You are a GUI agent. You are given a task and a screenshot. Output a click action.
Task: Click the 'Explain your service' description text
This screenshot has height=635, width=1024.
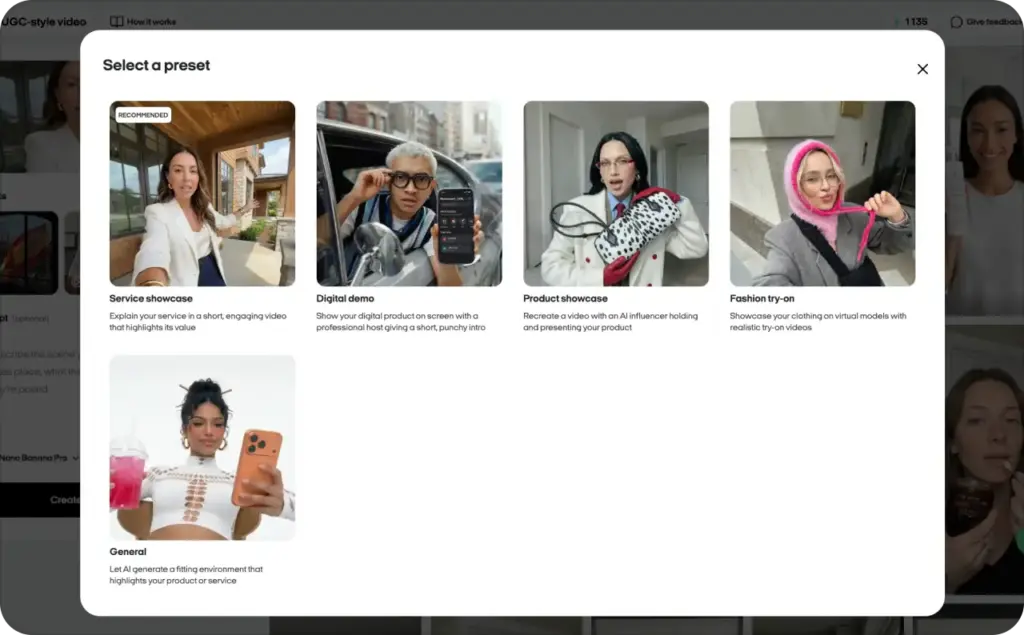198,321
